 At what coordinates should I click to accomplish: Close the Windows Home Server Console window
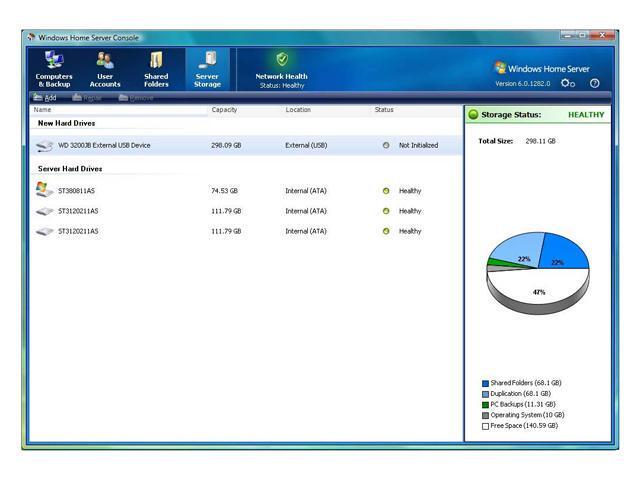[602, 35]
